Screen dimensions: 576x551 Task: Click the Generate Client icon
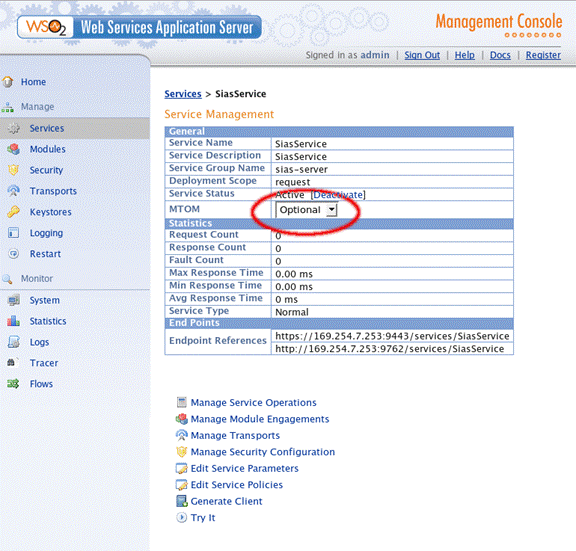click(181, 501)
